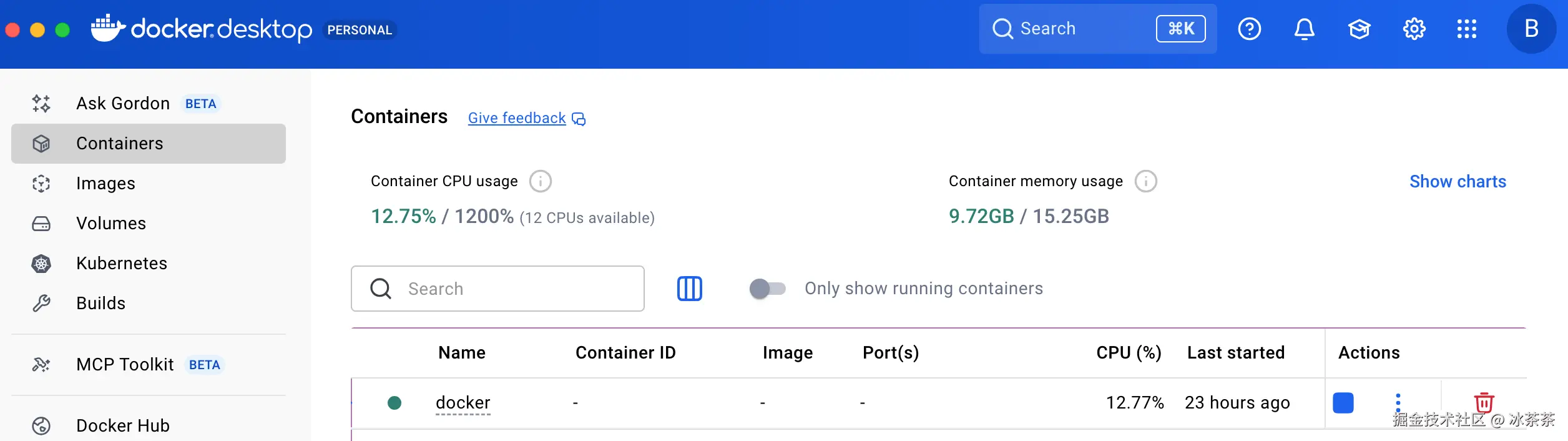Click the notifications bell icon
The image size is (1568, 441).
(x=1304, y=29)
